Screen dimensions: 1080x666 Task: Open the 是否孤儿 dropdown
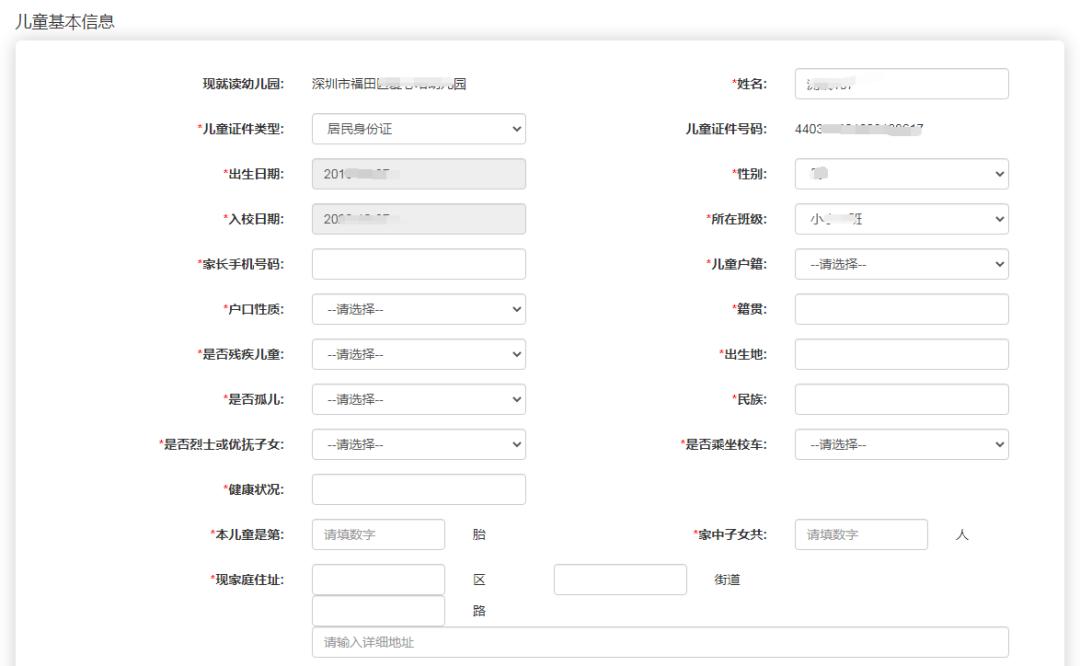(x=420, y=399)
